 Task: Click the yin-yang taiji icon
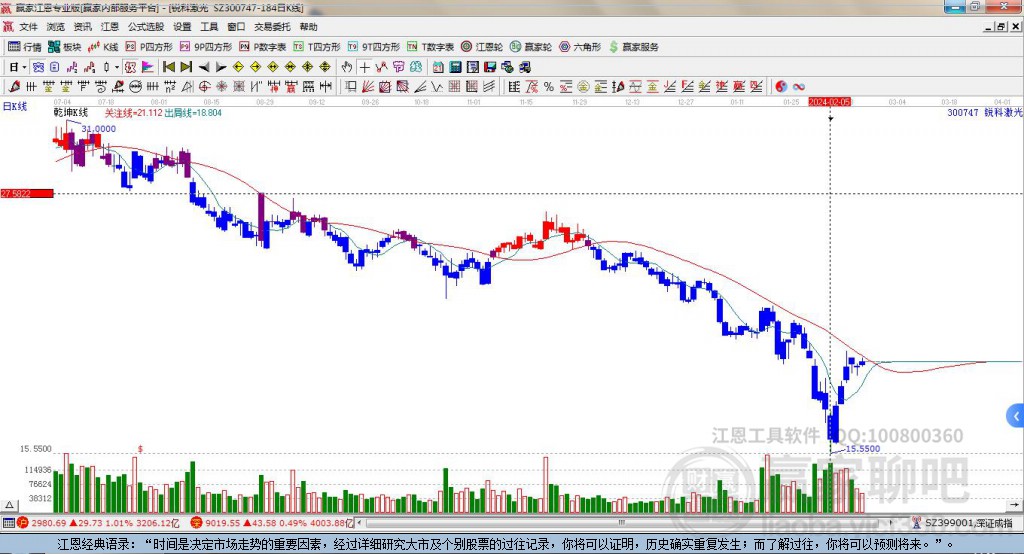(x=781, y=86)
